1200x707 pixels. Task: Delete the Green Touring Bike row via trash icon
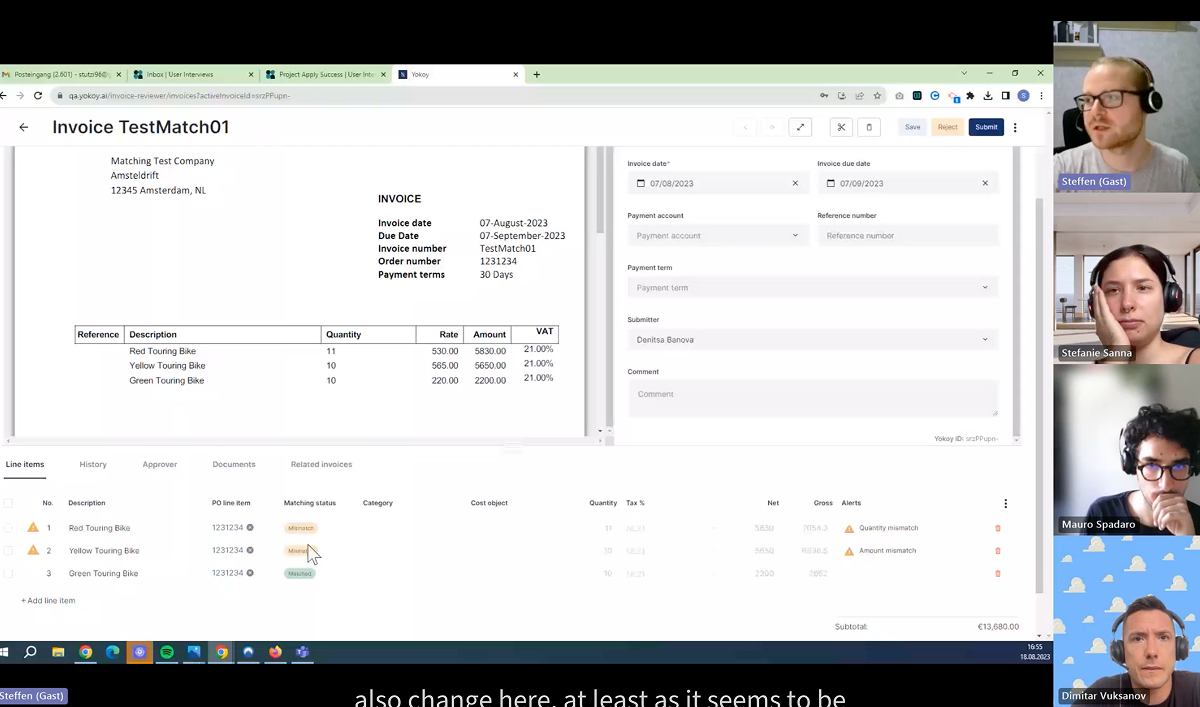pyautogui.click(x=997, y=573)
